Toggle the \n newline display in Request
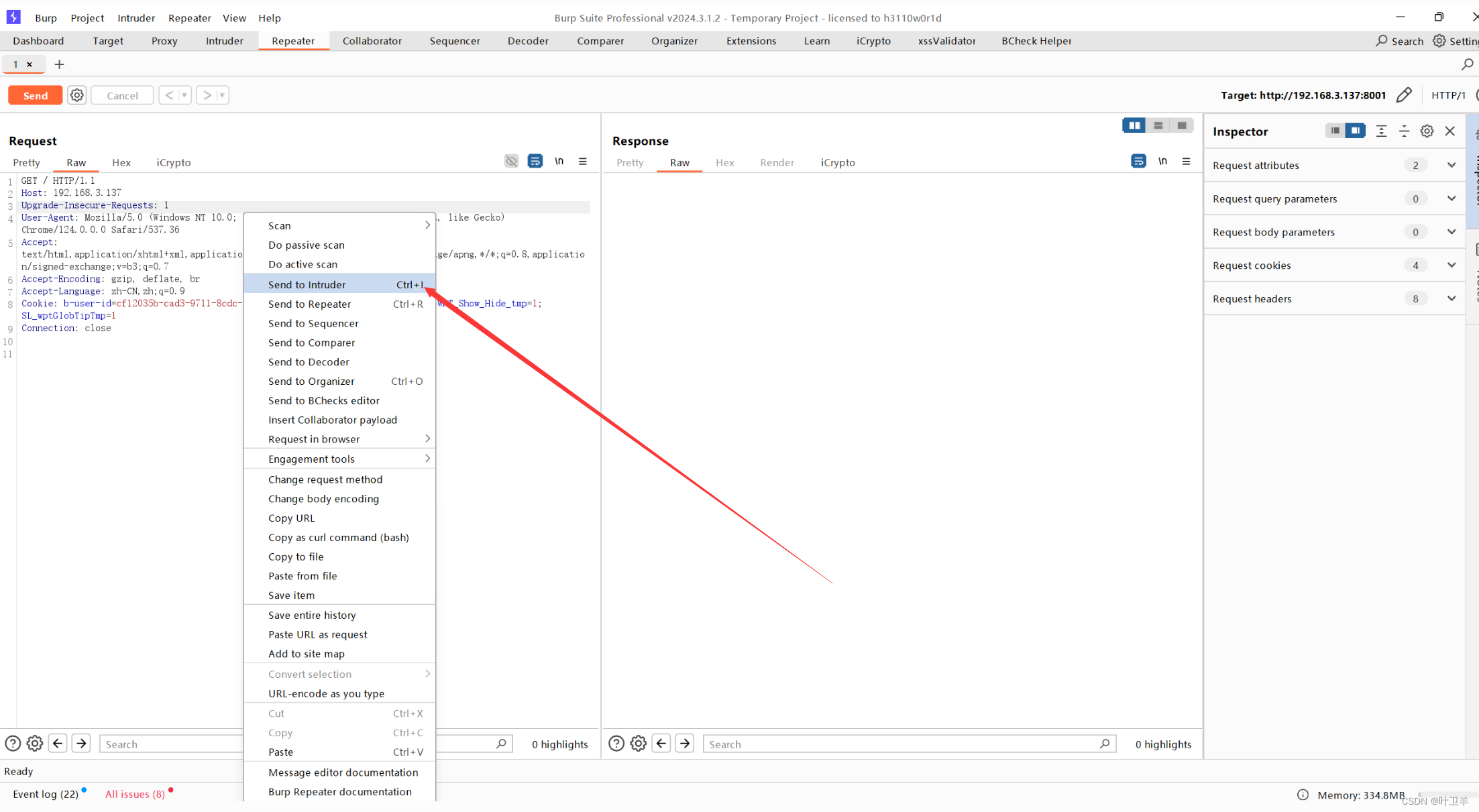The width and height of the screenshot is (1479, 812). pyautogui.click(x=559, y=161)
